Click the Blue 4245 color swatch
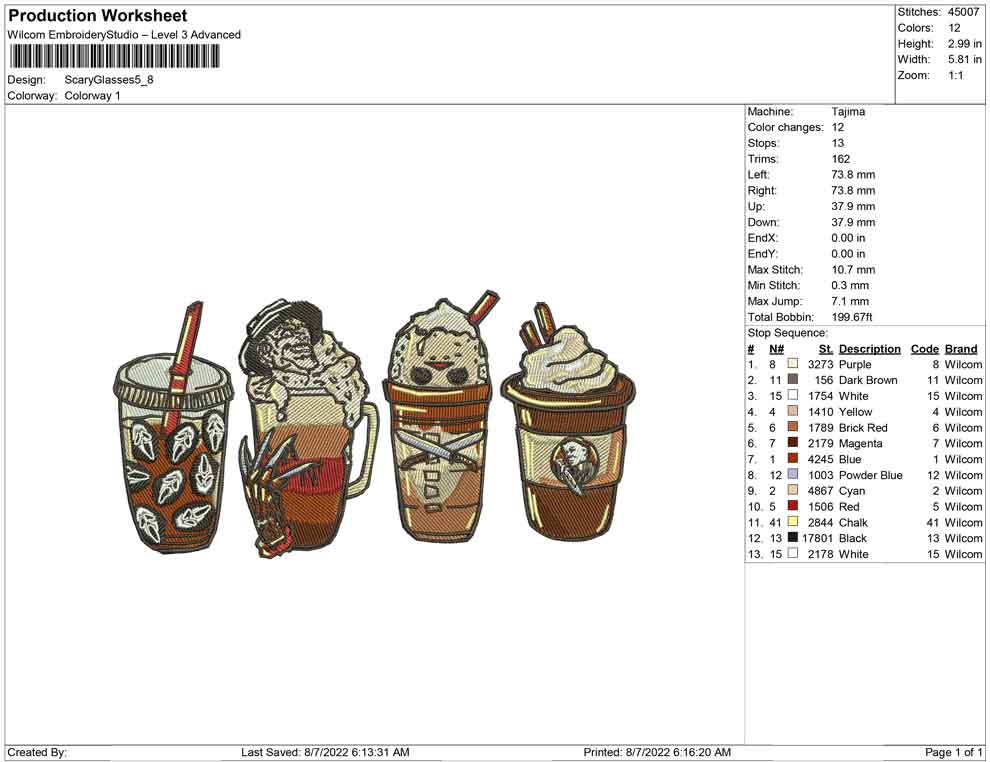This screenshot has height=762, width=990. [793, 458]
